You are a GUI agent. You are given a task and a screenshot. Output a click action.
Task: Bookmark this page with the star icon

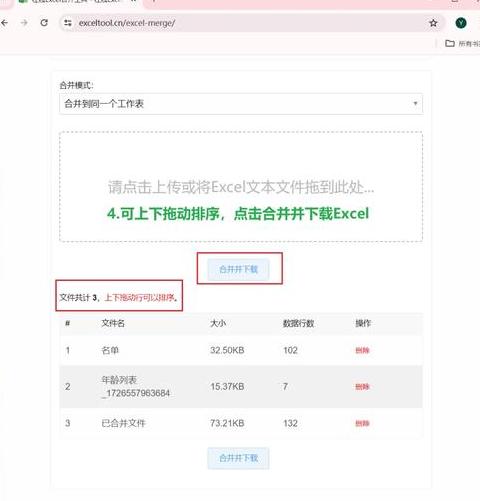433,23
